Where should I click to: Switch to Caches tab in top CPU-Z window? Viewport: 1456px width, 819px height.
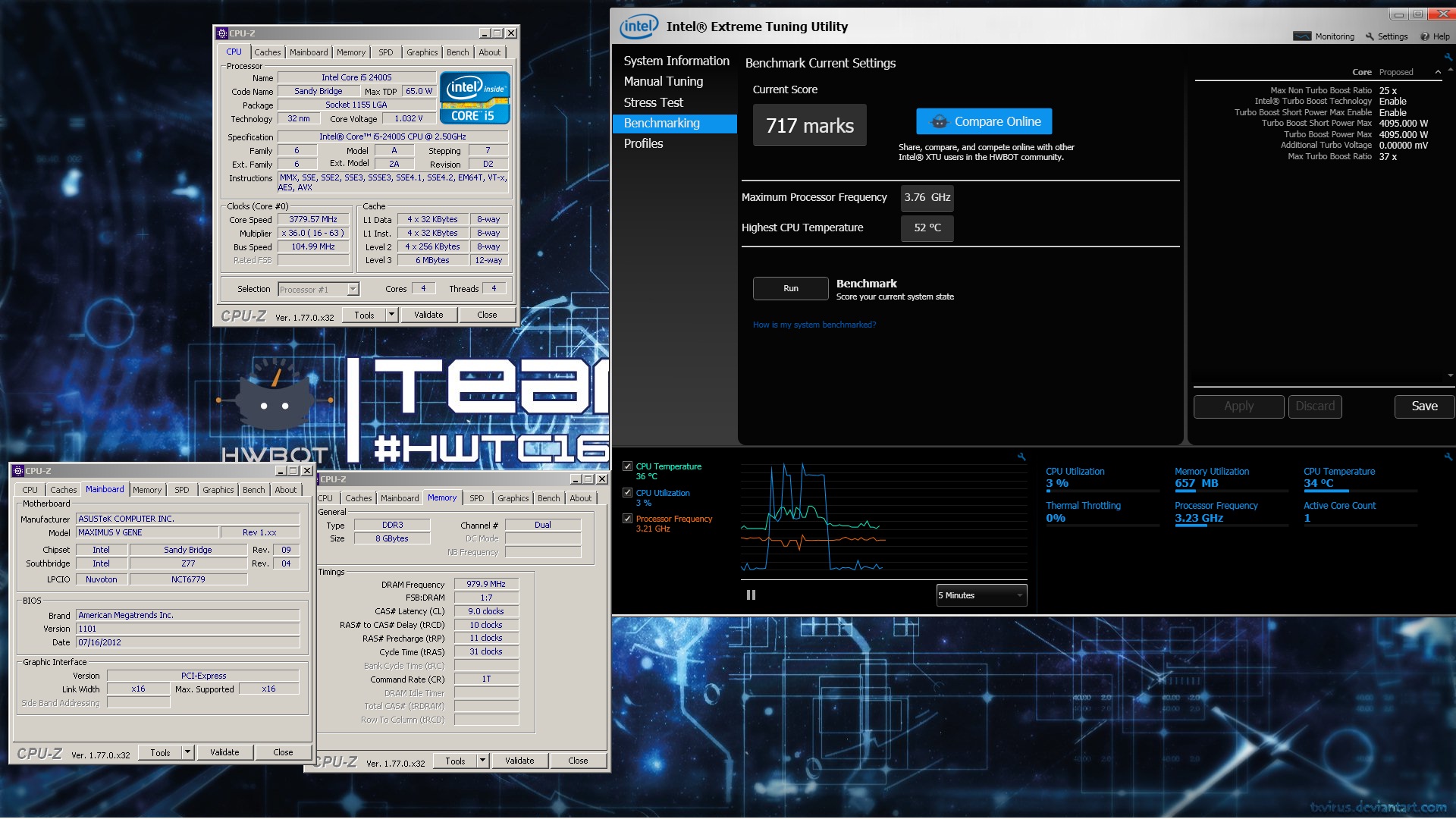(268, 52)
